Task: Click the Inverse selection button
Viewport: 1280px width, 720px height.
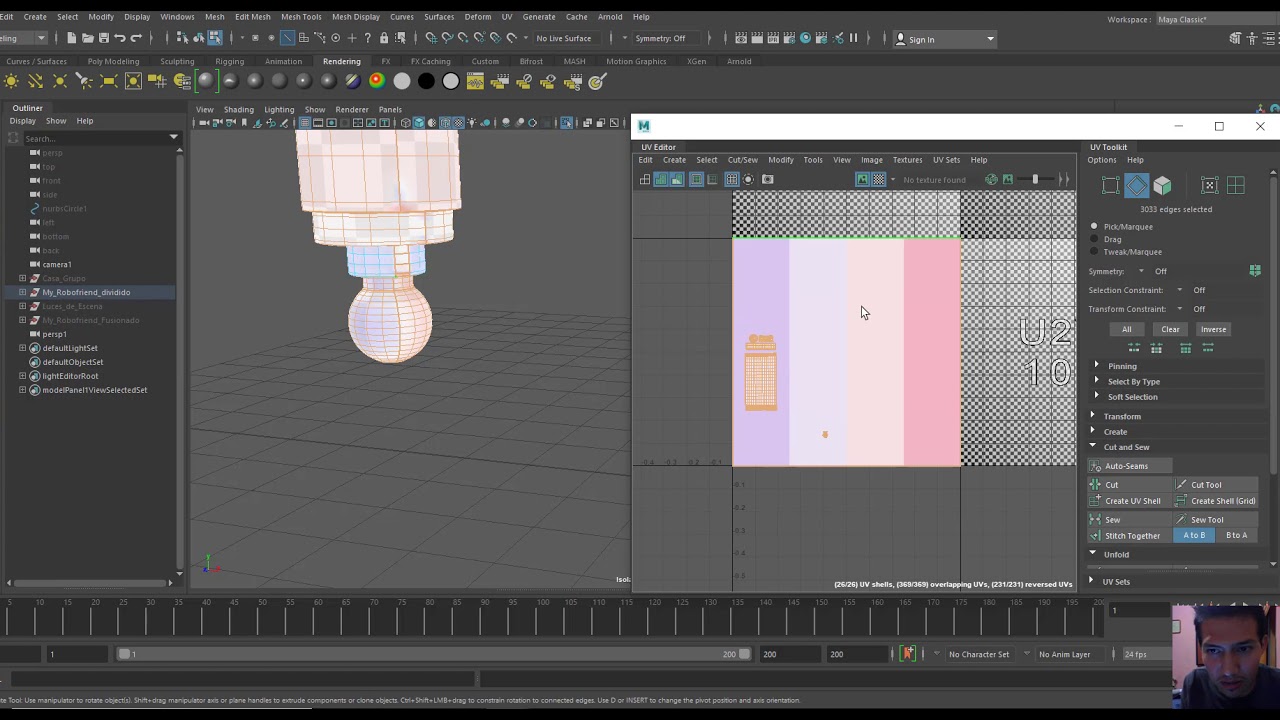Action: coord(1213,329)
